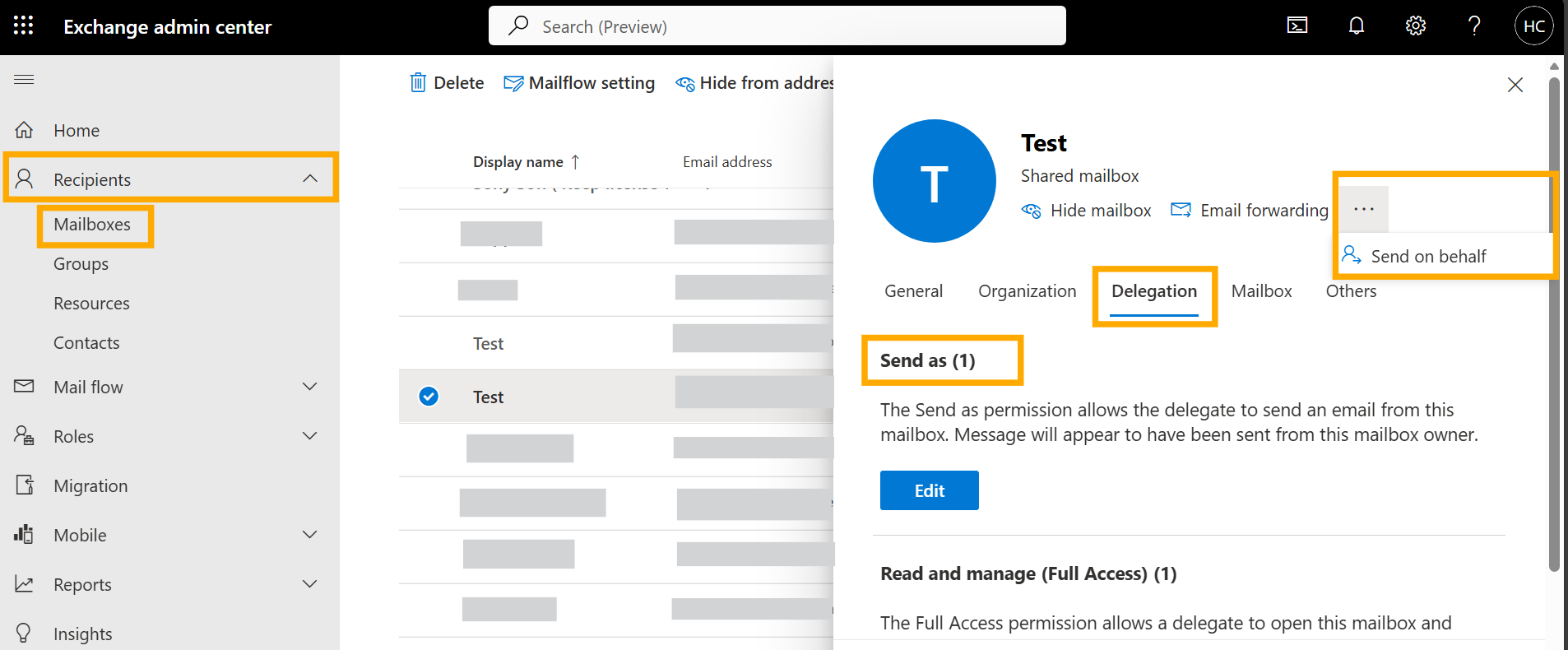
Task: Open the more actions ellipsis
Action: click(1364, 209)
